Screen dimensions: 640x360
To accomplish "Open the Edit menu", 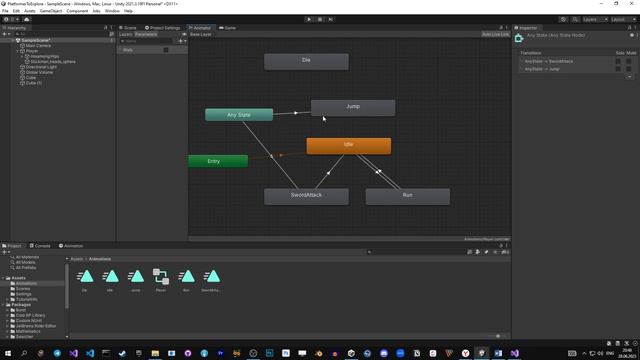I will tap(16, 11).
